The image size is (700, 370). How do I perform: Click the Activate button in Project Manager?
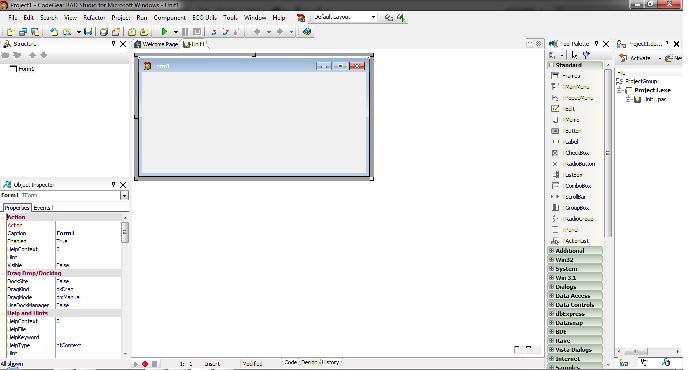coord(636,58)
